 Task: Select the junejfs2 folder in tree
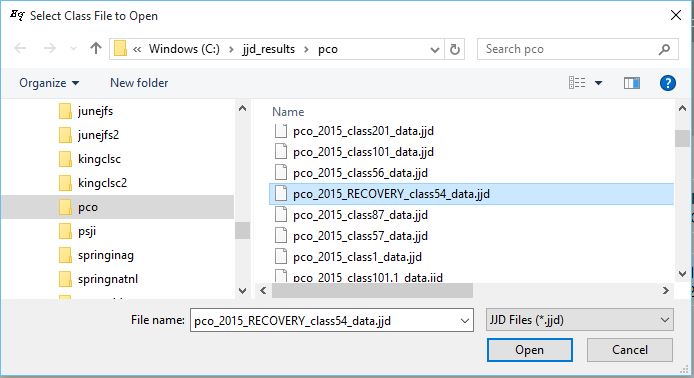coord(98,135)
